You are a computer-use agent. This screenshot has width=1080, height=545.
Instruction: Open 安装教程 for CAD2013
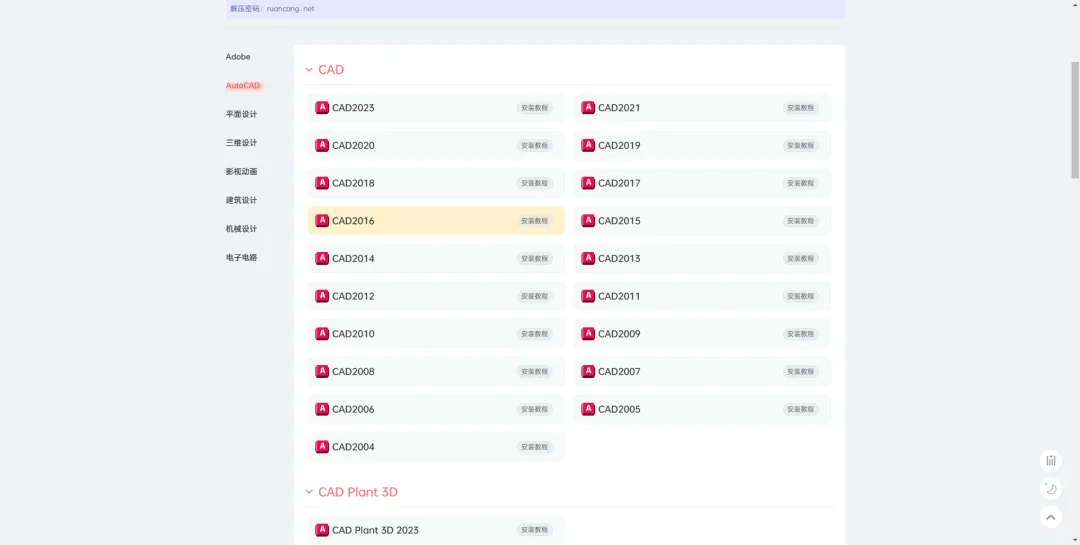click(x=800, y=258)
